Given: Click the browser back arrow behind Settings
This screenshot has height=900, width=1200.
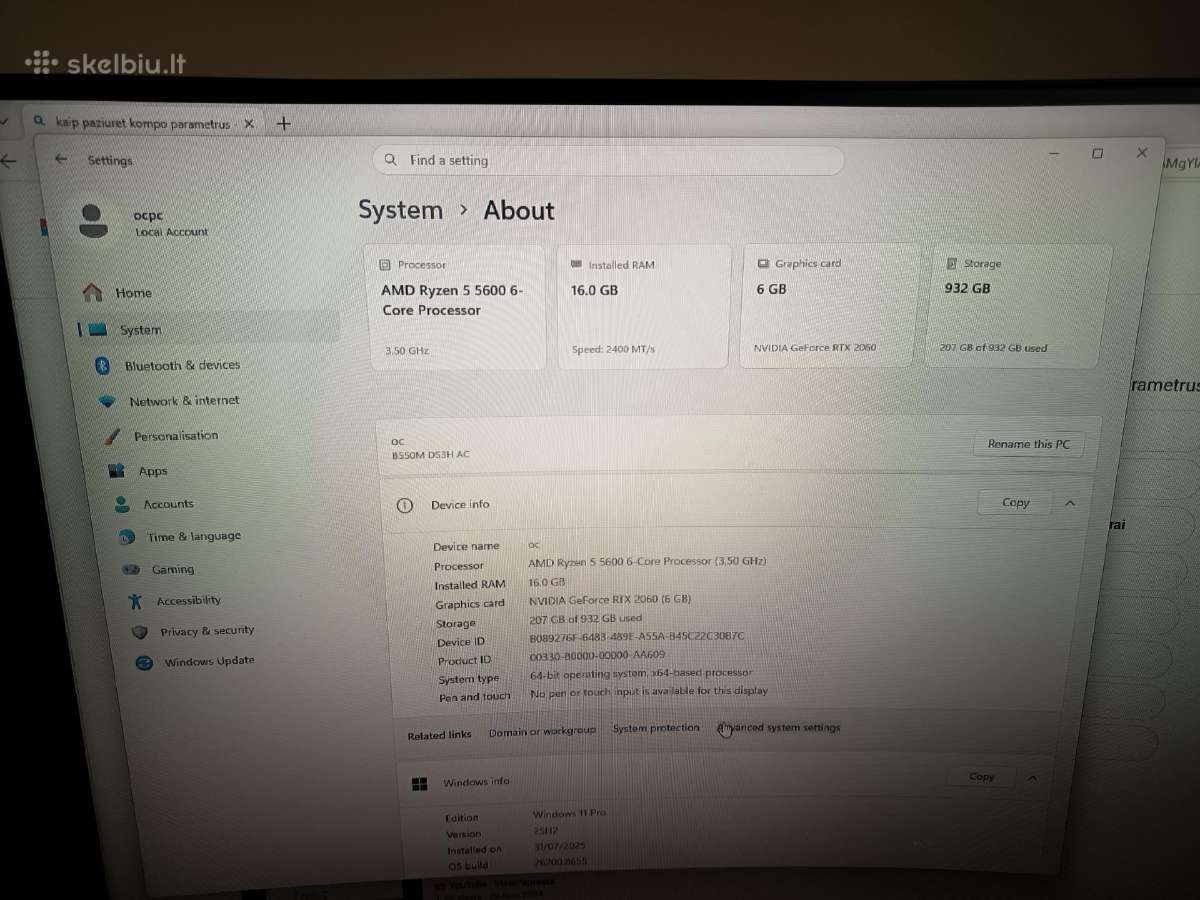Looking at the screenshot, I should point(9,160).
